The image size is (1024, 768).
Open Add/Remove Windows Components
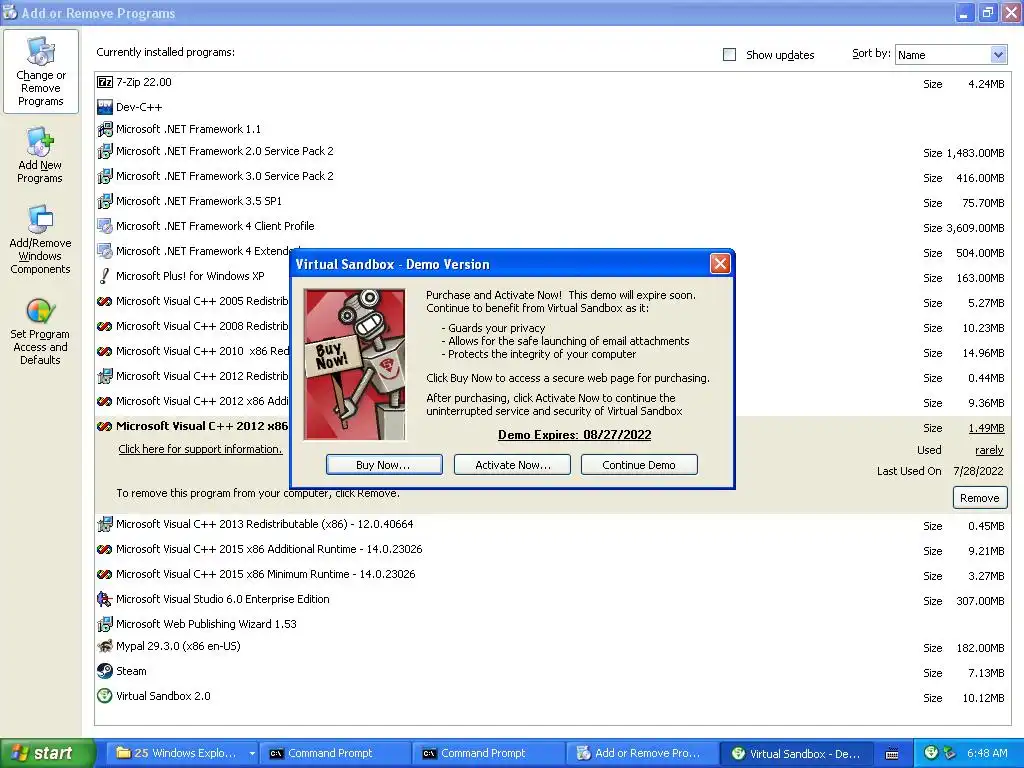[x=40, y=239]
